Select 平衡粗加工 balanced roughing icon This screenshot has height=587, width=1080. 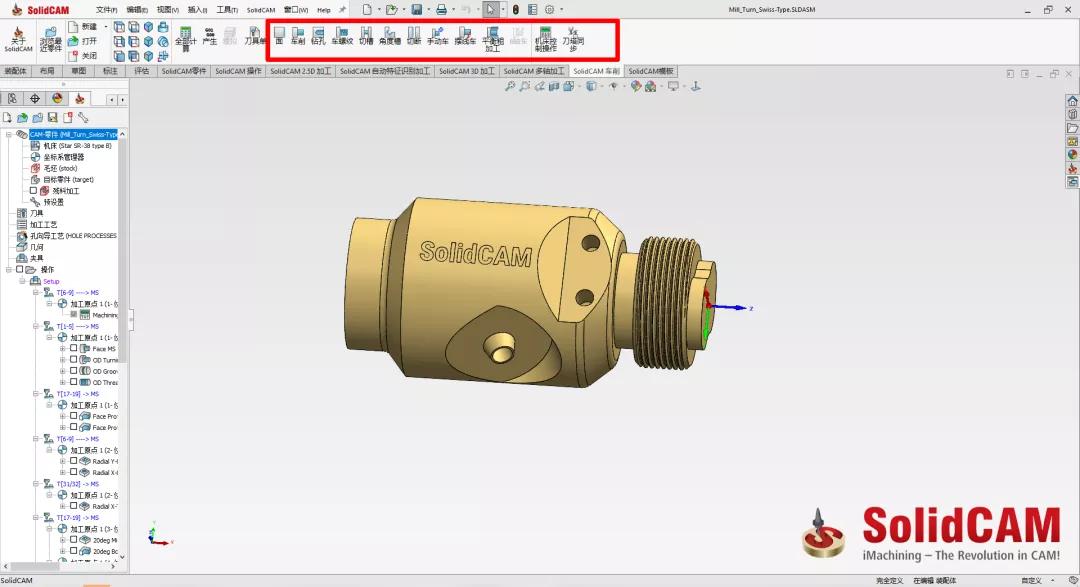[x=492, y=39]
